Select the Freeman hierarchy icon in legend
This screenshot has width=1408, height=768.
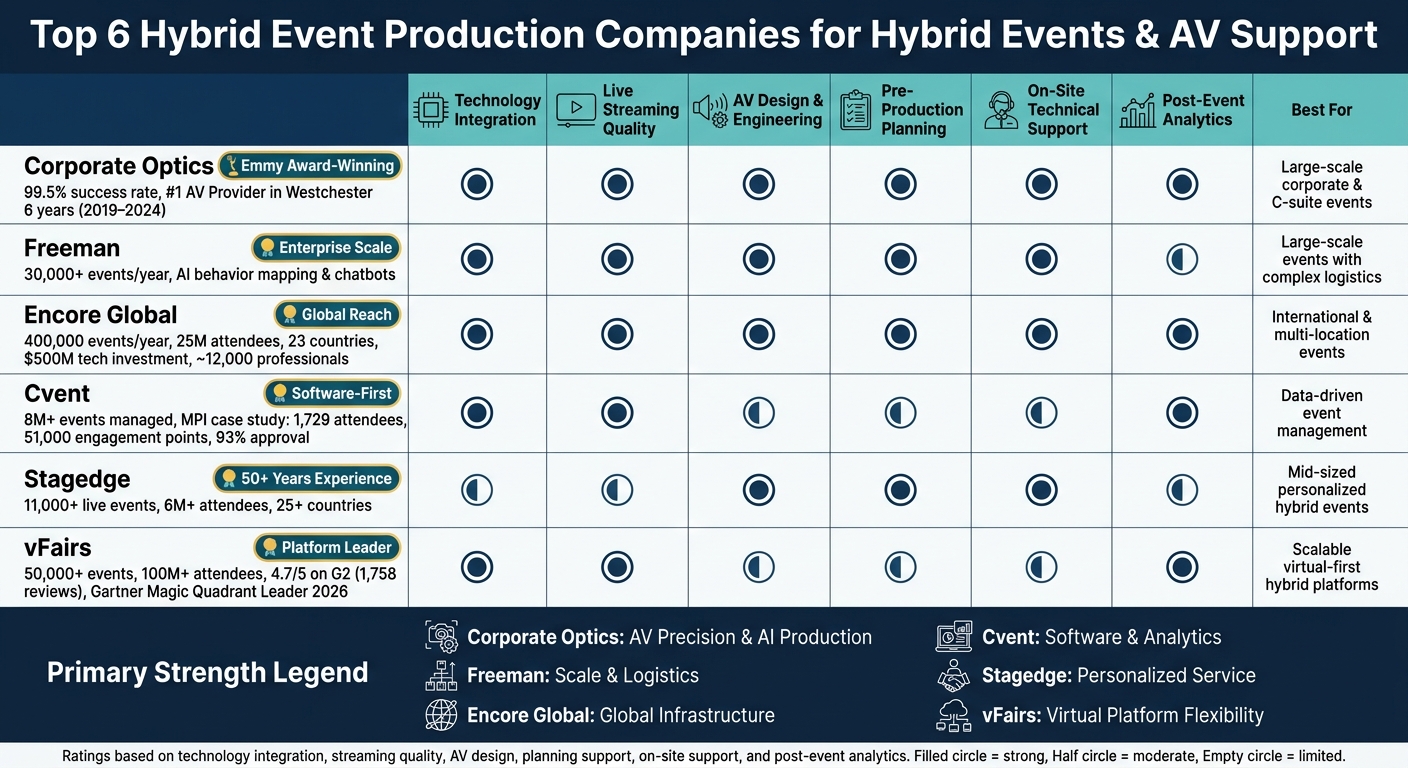(x=441, y=675)
